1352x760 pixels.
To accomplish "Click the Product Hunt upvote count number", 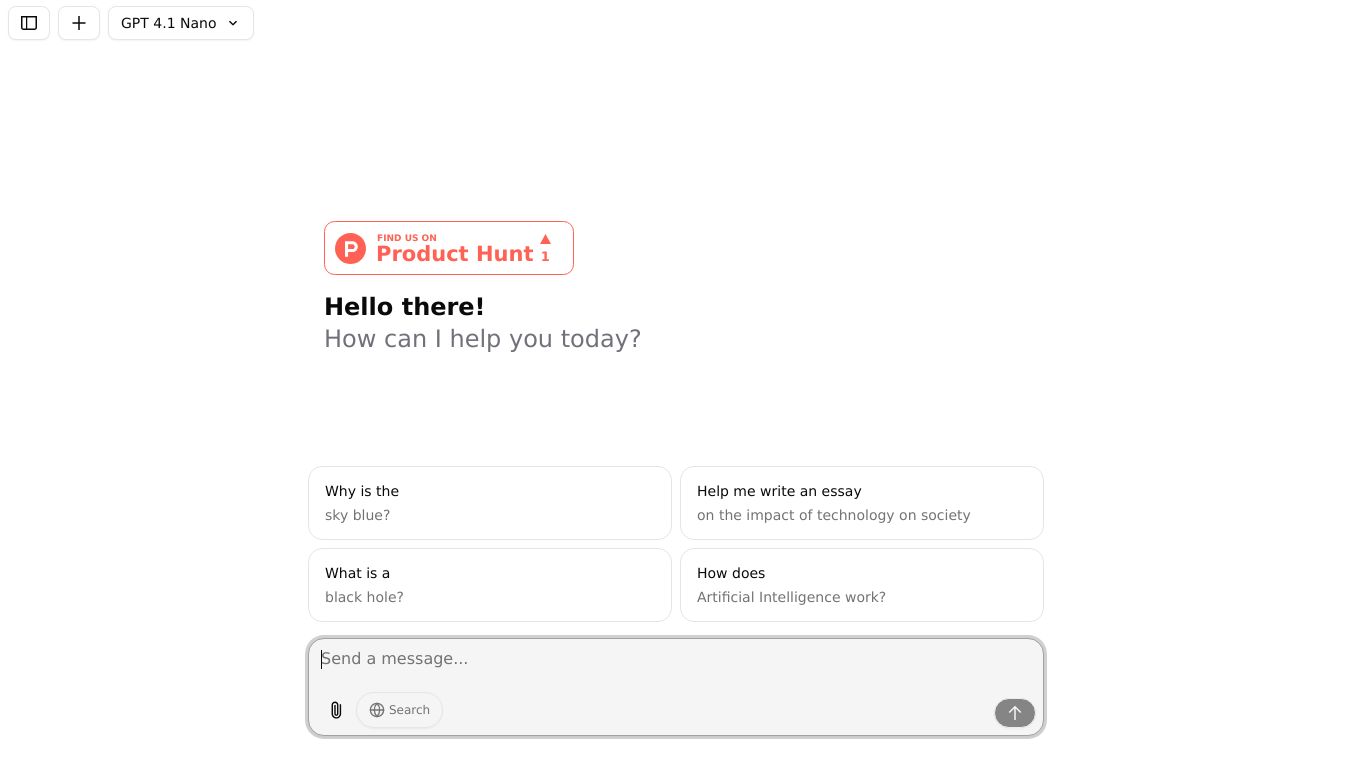I will 545,257.
